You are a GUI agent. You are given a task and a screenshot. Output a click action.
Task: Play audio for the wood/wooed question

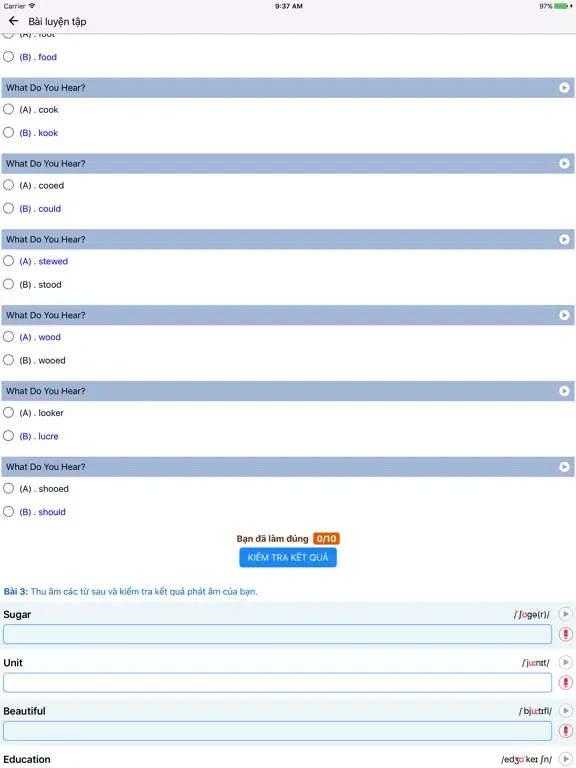pyautogui.click(x=564, y=315)
